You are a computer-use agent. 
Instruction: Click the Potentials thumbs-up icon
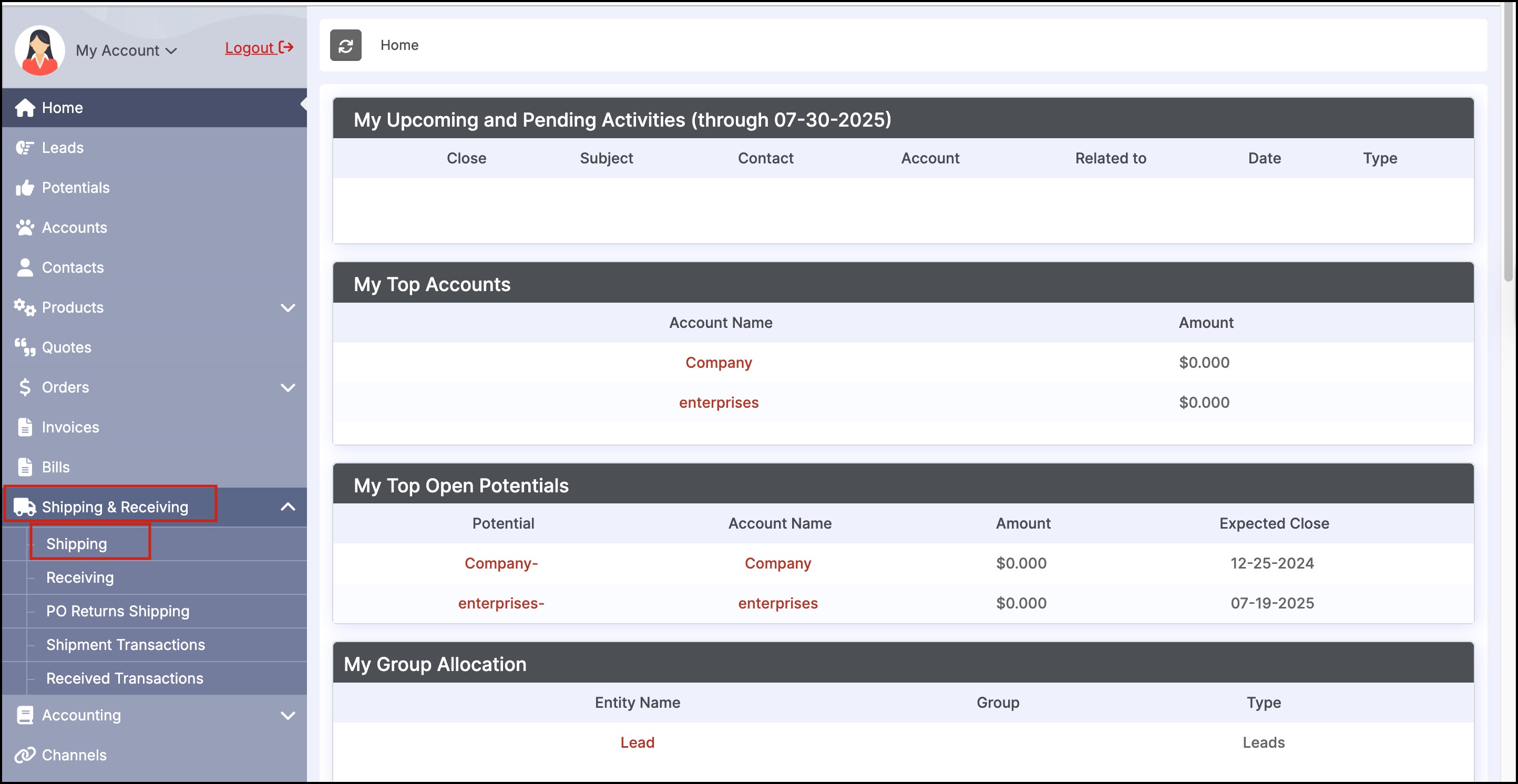25,188
